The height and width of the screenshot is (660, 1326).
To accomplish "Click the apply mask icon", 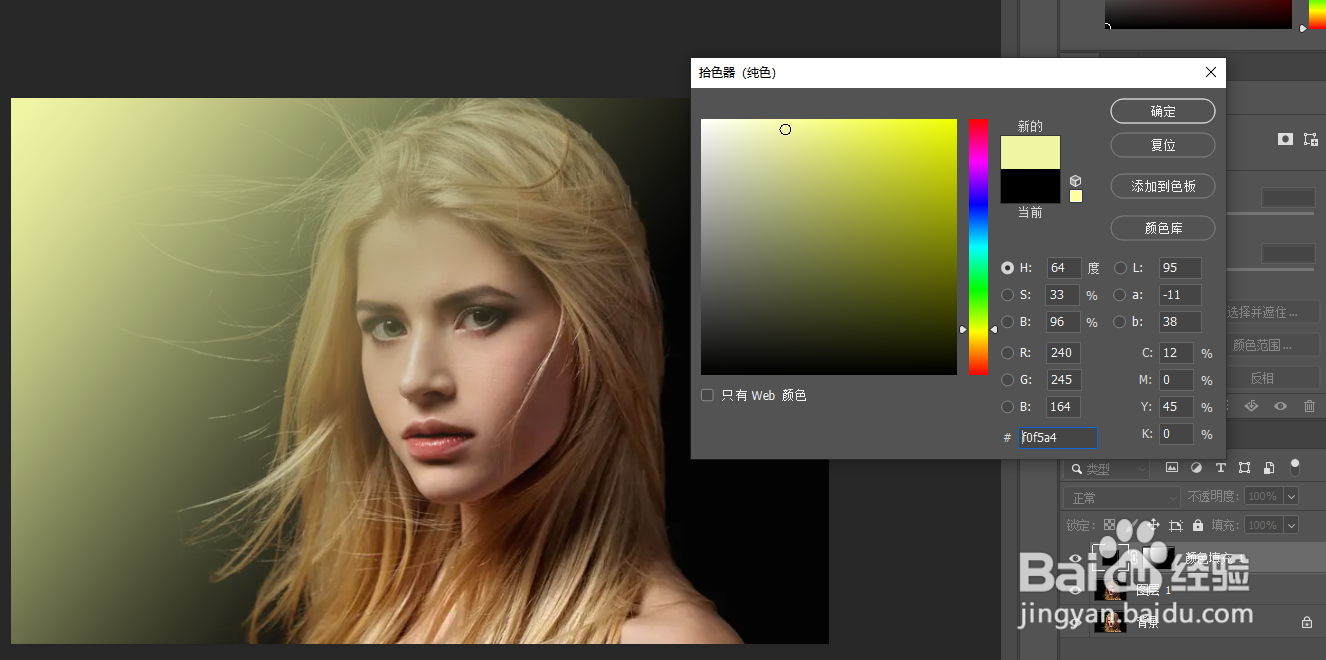I will (1250, 406).
